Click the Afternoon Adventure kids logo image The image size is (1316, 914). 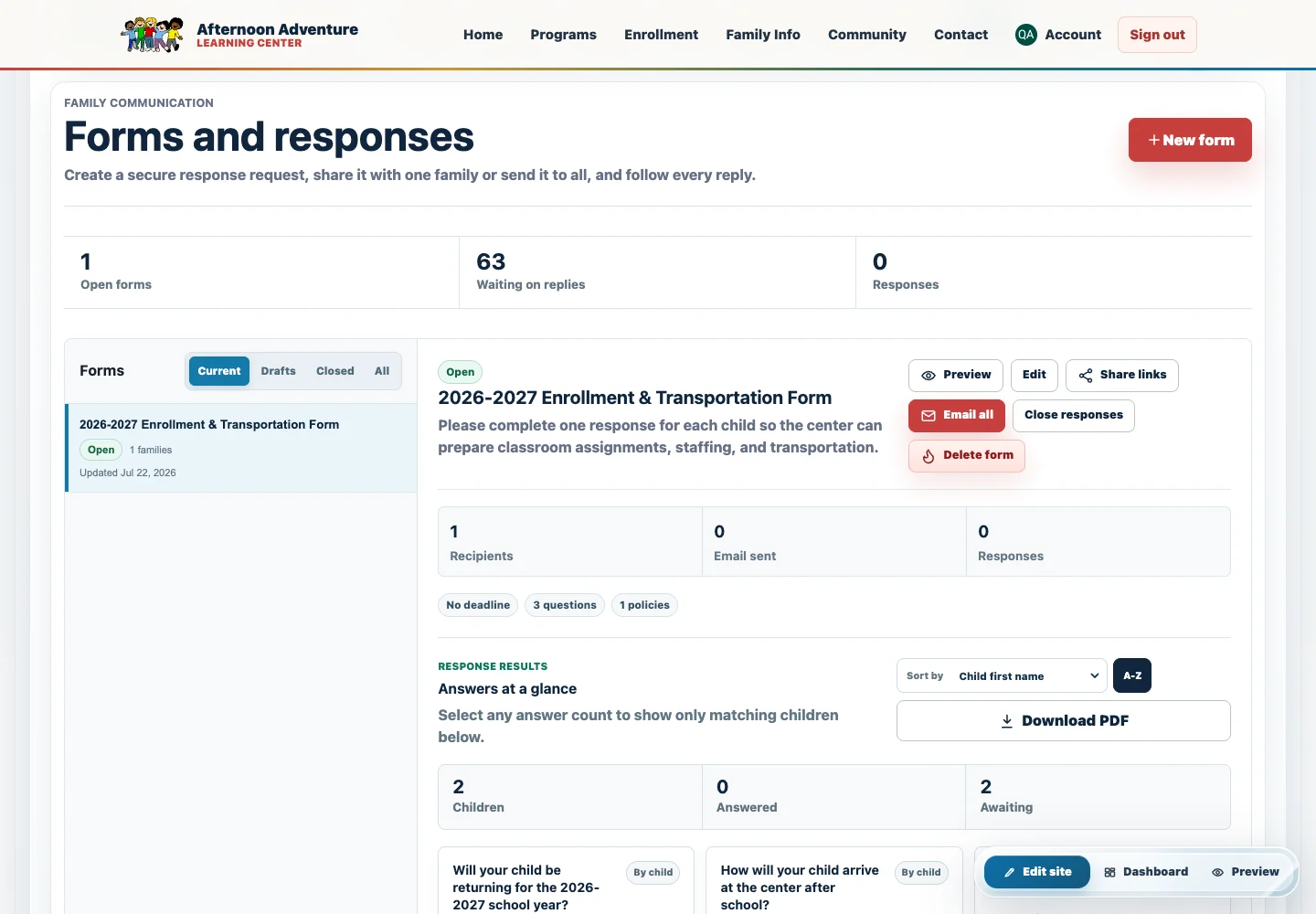pyautogui.click(x=152, y=35)
